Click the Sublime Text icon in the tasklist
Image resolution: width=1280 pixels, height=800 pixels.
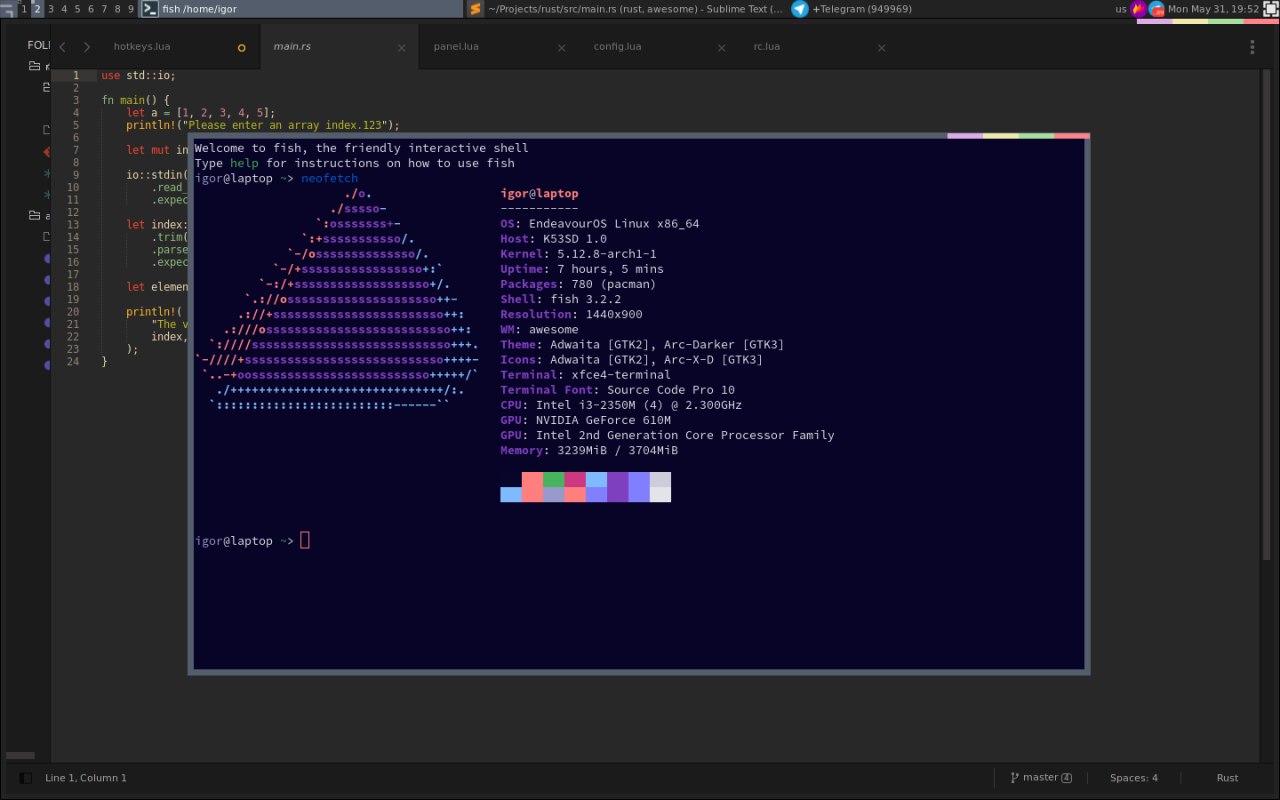475,9
